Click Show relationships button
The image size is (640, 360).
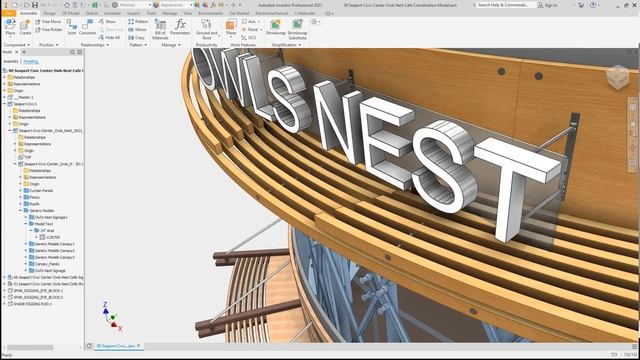(x=107, y=21)
